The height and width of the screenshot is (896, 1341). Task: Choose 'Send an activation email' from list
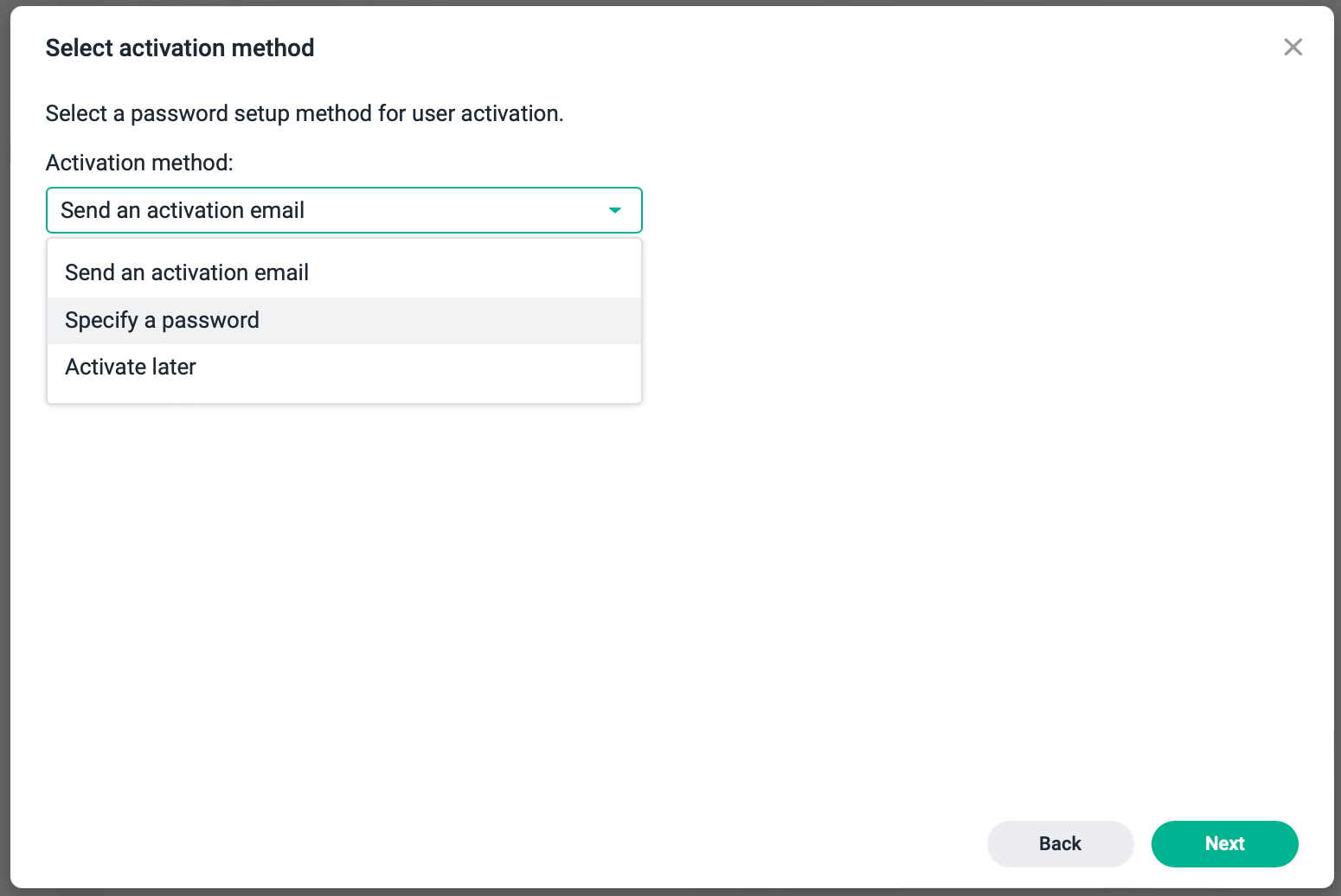[187, 272]
